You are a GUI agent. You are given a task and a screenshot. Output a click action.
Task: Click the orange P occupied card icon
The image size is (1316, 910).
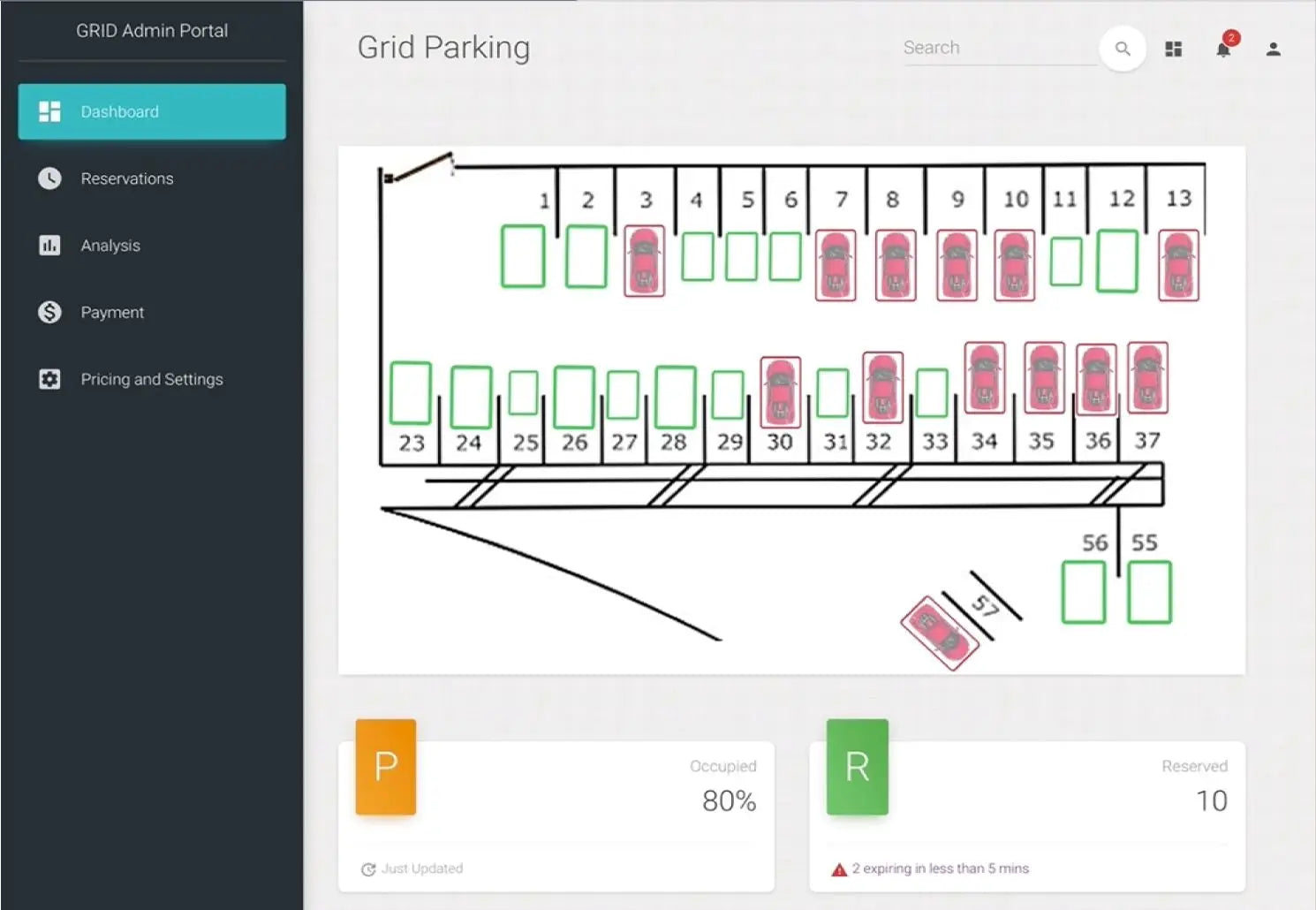(386, 767)
